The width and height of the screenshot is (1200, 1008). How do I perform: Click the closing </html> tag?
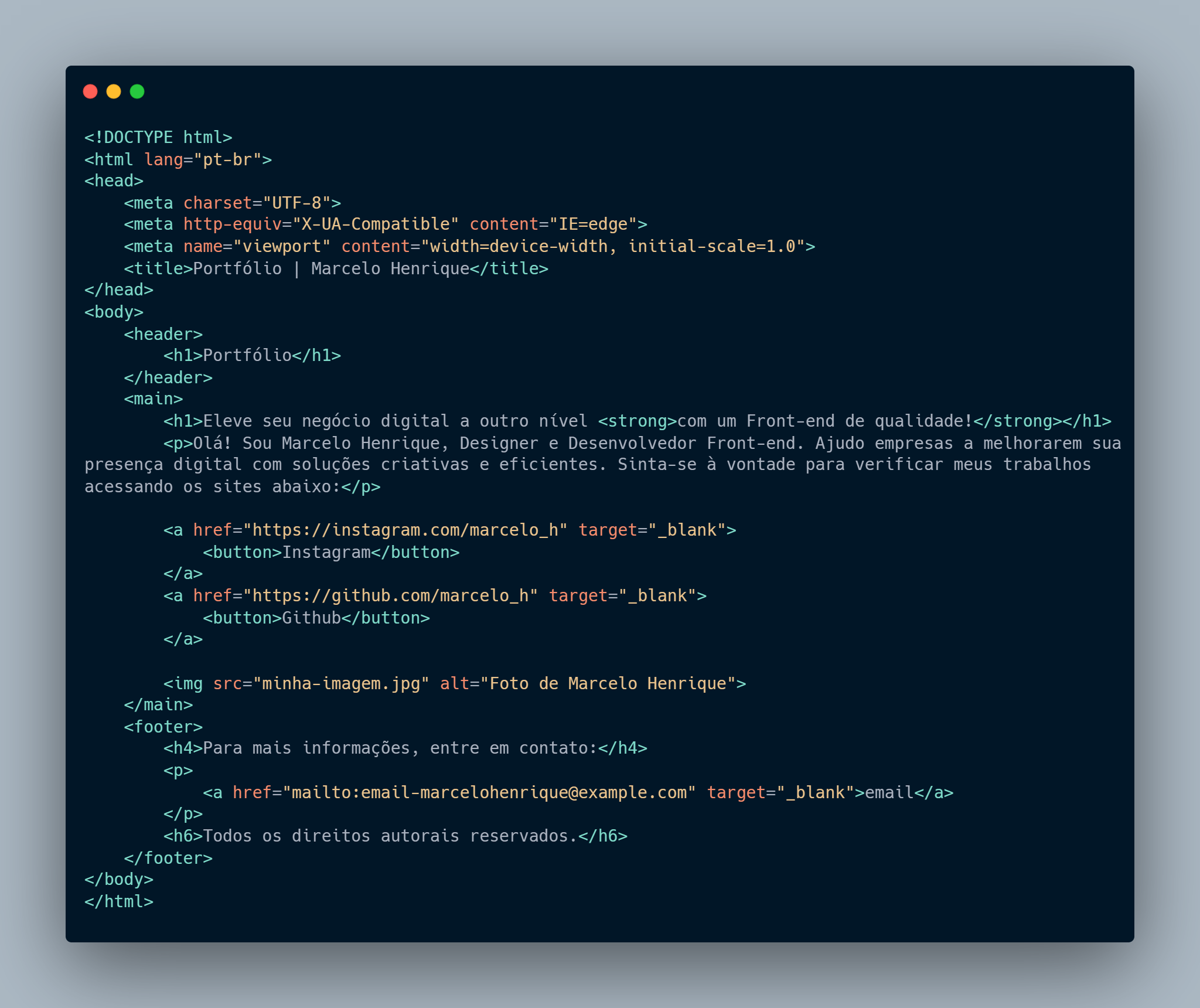pyautogui.click(x=119, y=902)
